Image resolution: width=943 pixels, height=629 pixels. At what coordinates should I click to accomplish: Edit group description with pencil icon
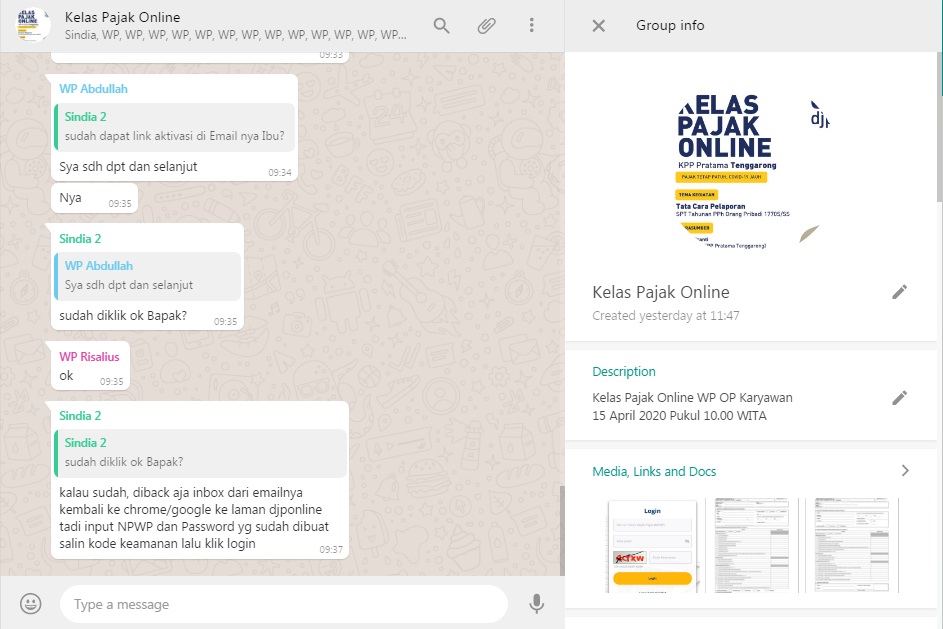pos(900,398)
